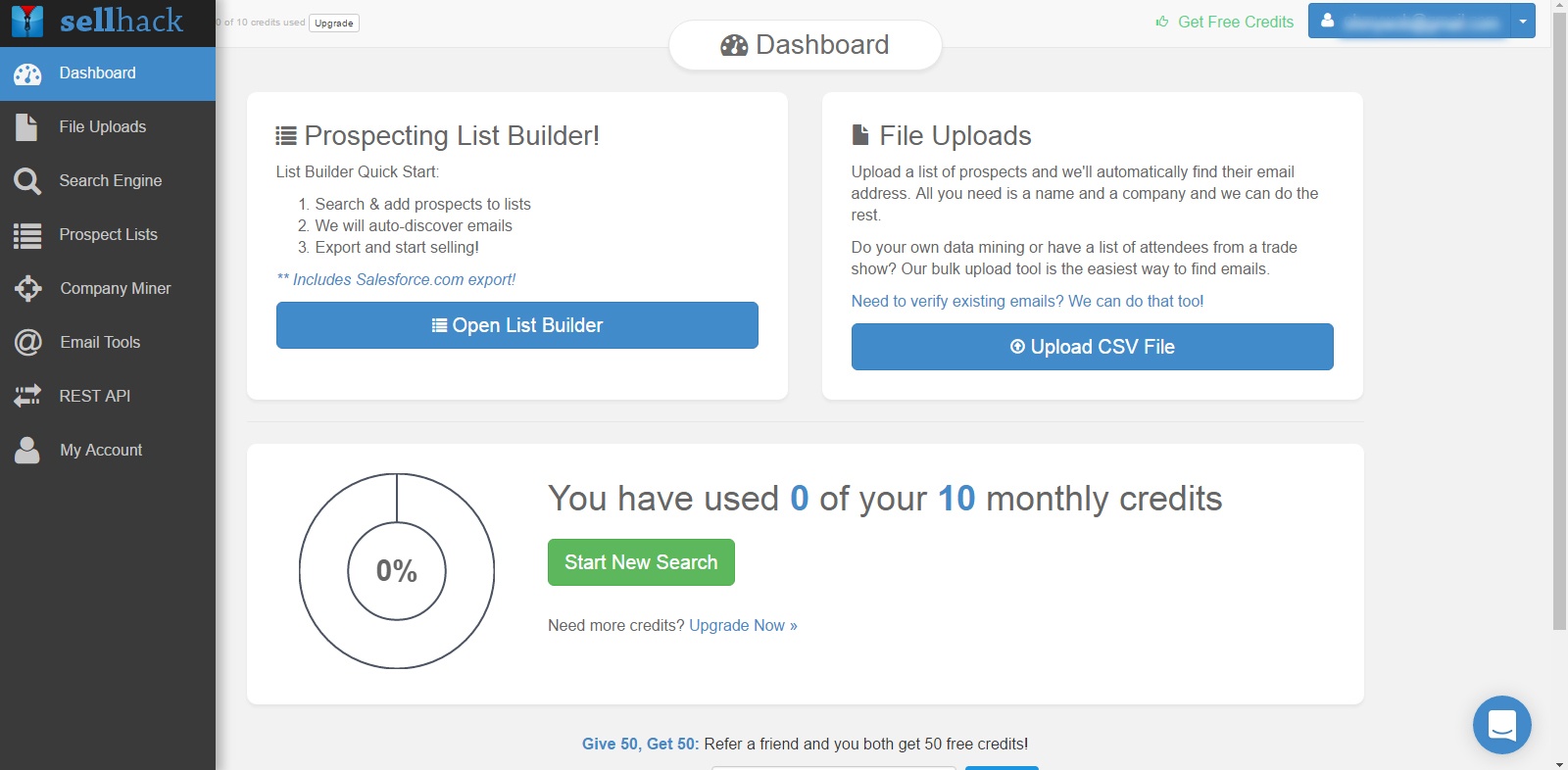Viewport: 1568px width, 770px height.
Task: Click the Search Engine magnifier icon
Action: (27, 181)
